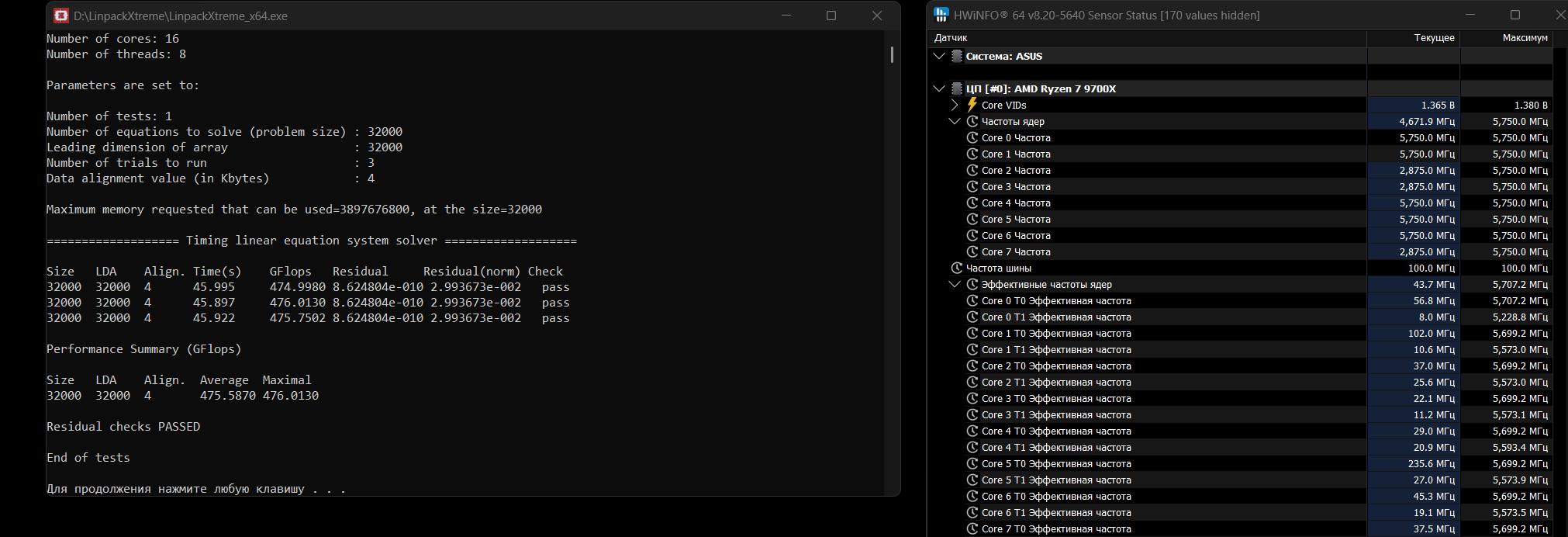Click the 5,228.8 МГц maximum value
The width and height of the screenshot is (1568, 537).
click(1520, 317)
